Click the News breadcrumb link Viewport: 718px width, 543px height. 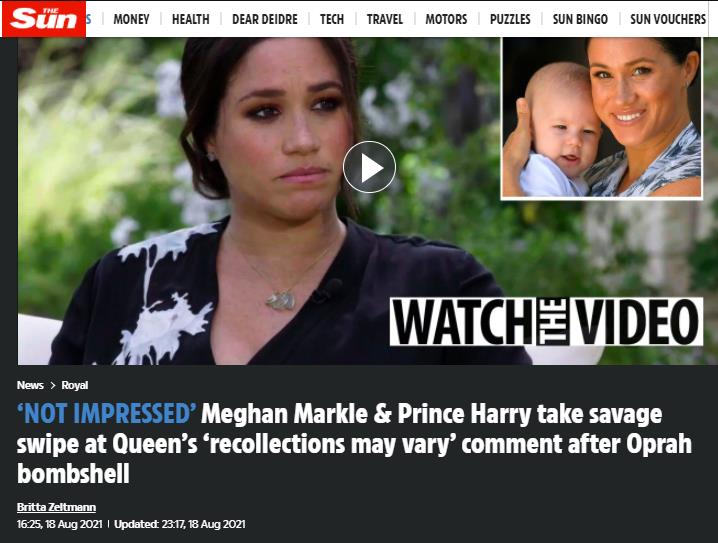point(30,385)
